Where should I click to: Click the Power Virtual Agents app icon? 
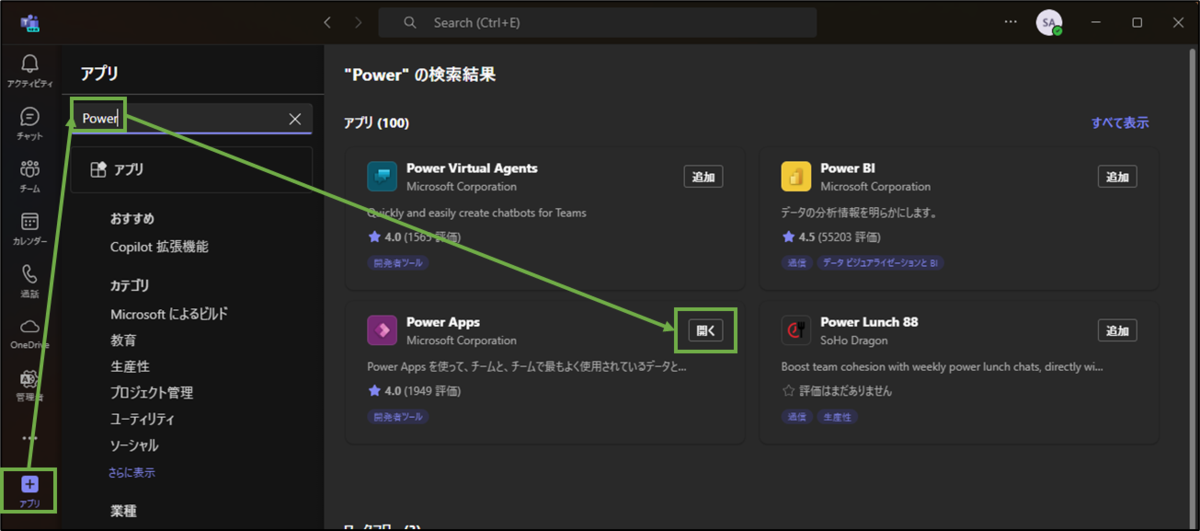click(x=382, y=176)
